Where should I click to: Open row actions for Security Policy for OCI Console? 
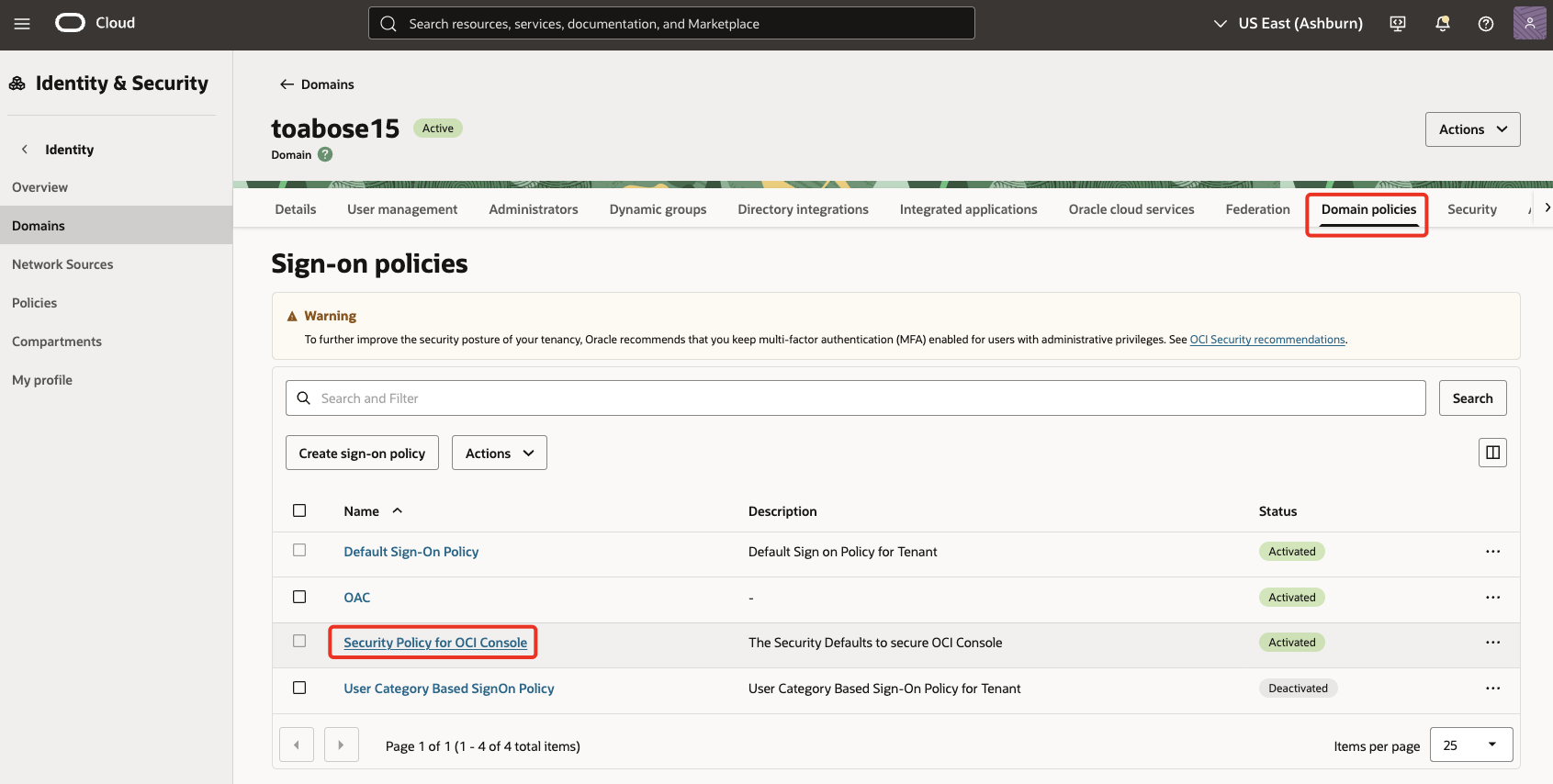[1492, 643]
